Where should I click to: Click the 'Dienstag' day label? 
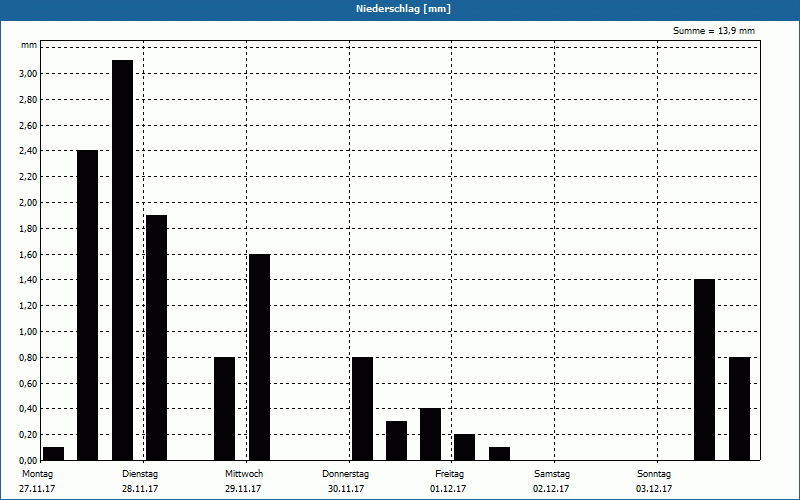coord(140,474)
